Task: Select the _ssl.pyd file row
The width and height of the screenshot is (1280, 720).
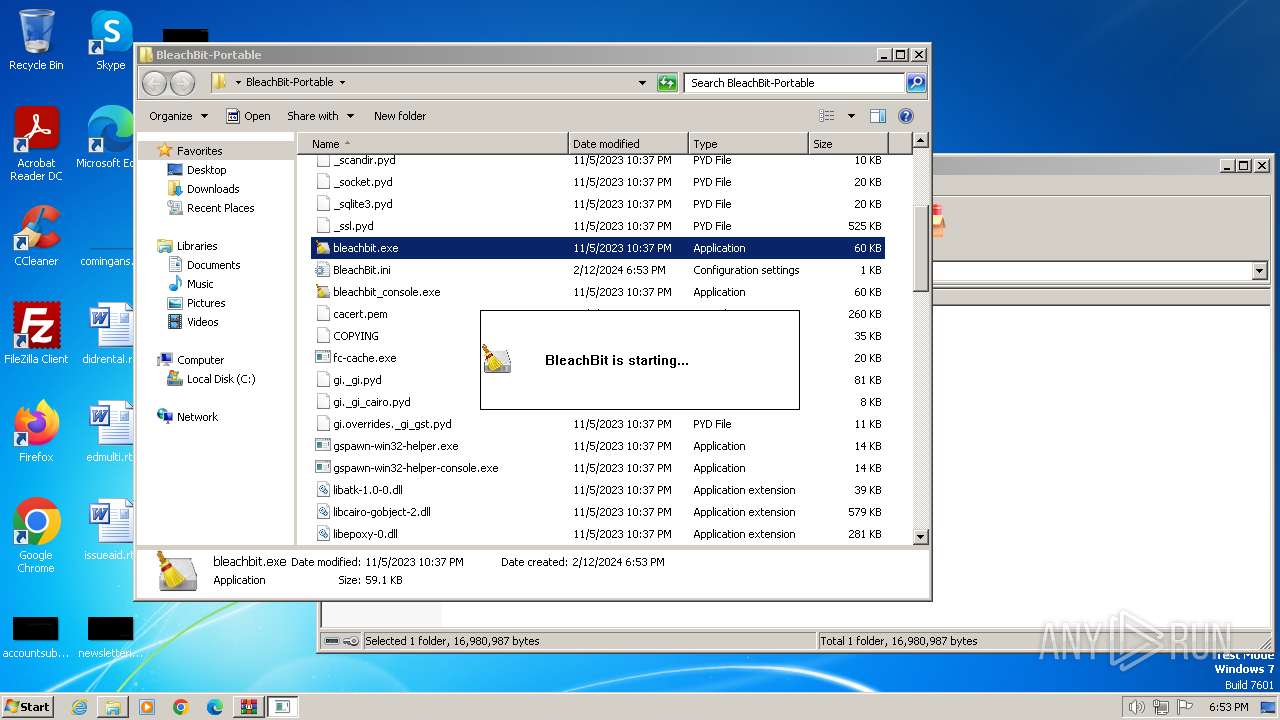Action: (x=597, y=226)
